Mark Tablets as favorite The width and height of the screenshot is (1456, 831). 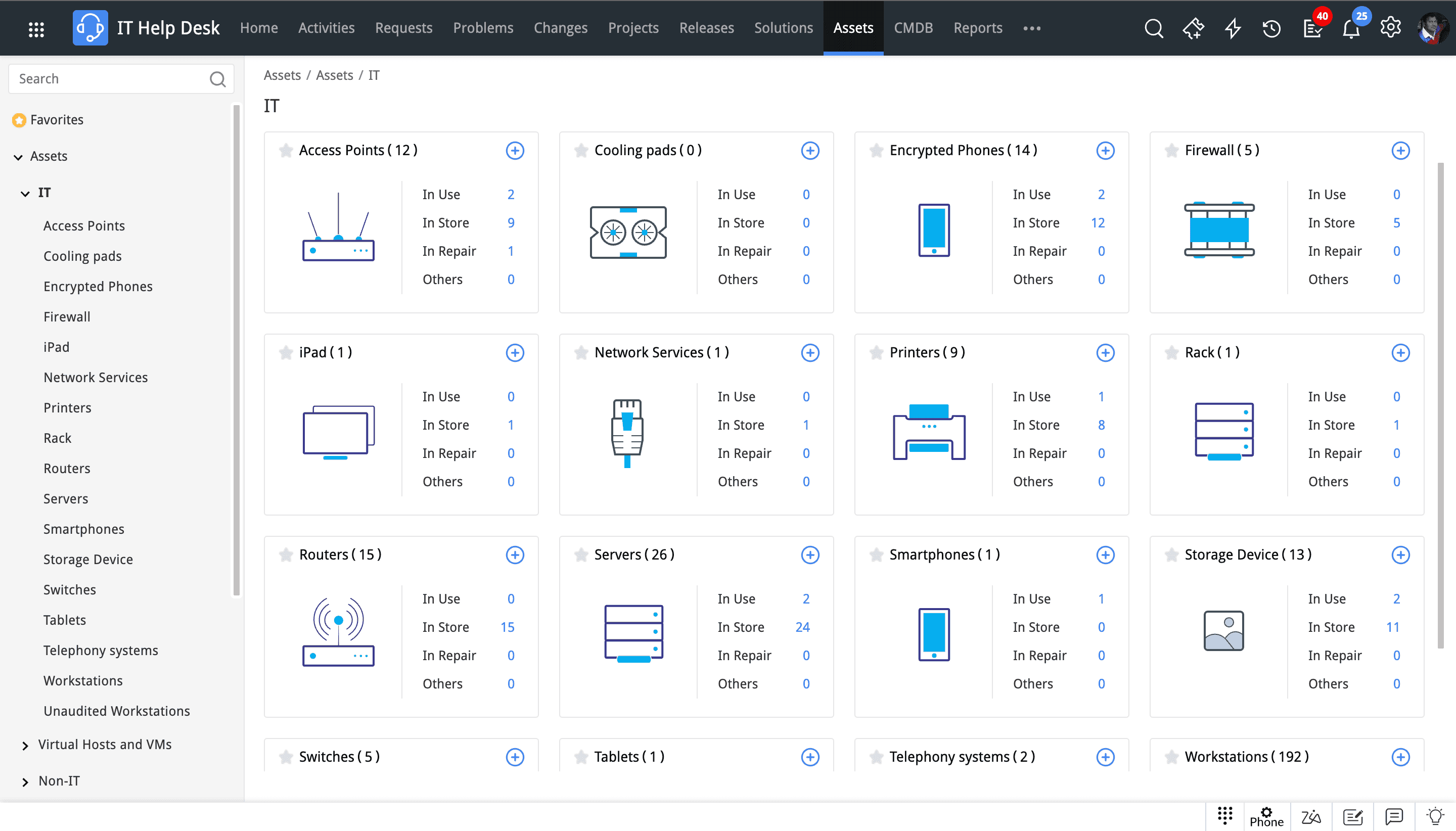click(x=580, y=757)
